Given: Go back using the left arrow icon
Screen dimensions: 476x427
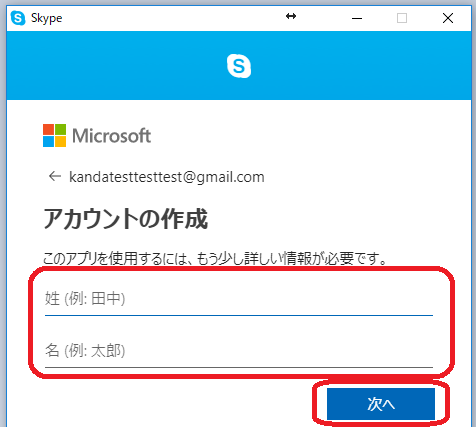Looking at the screenshot, I should (x=55, y=176).
